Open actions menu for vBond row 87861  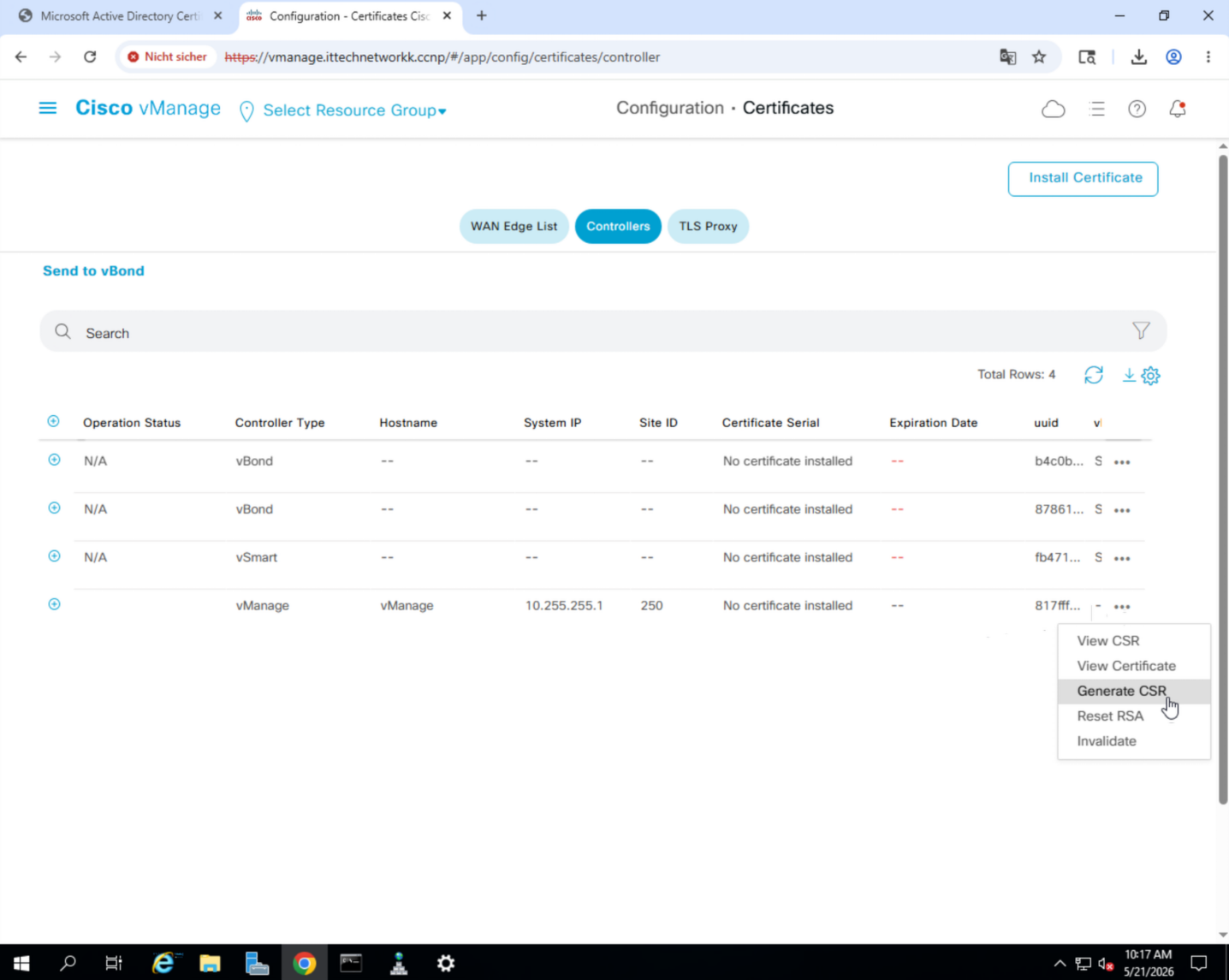click(1122, 510)
